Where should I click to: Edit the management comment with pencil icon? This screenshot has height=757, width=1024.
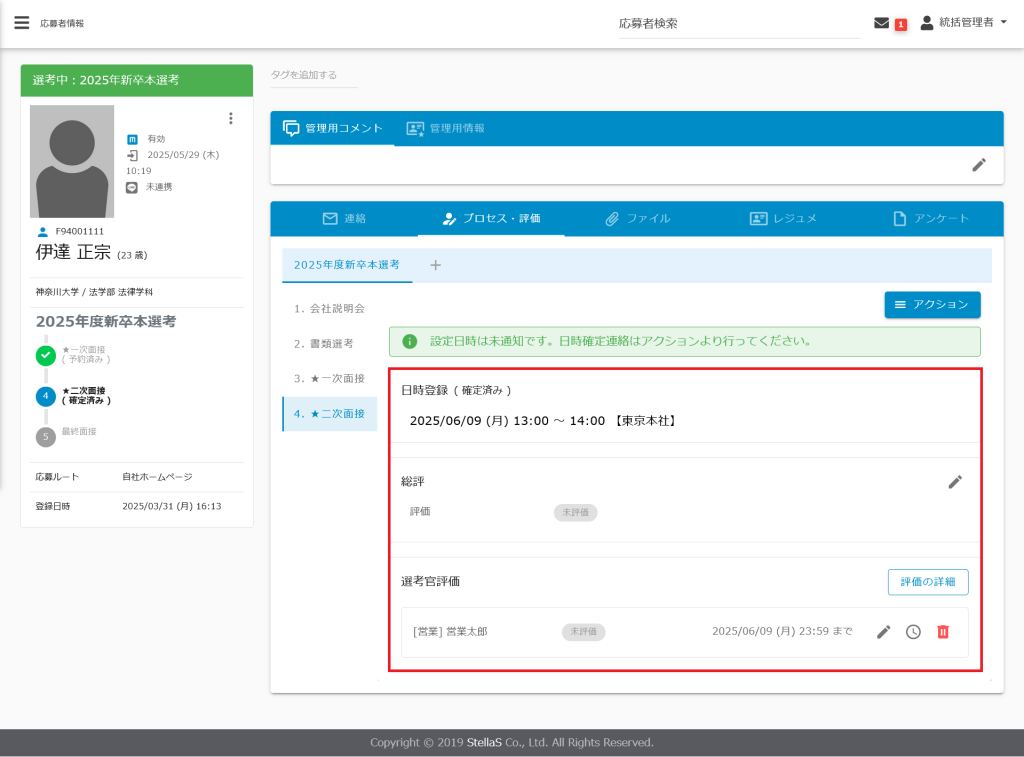tap(979, 165)
